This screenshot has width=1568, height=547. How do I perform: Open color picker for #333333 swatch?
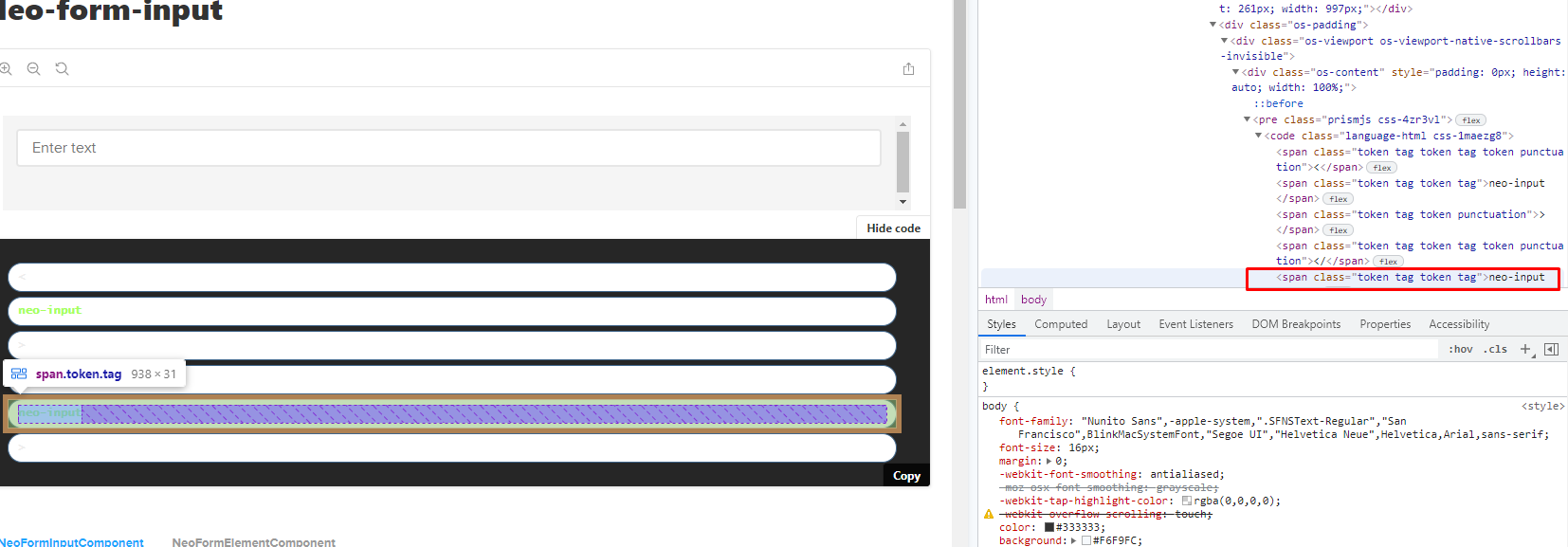(x=1049, y=527)
